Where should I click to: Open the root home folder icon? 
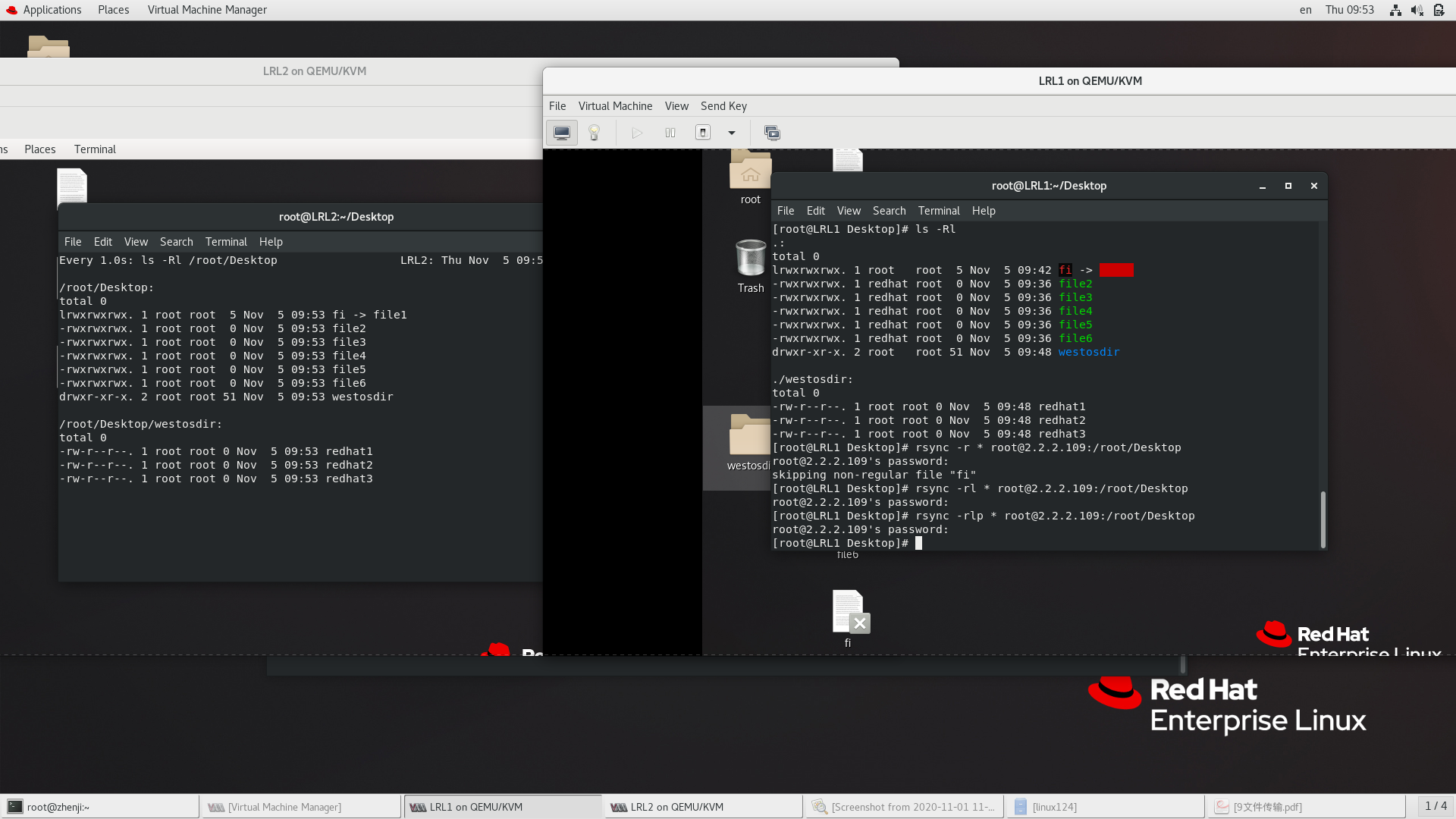tap(751, 171)
